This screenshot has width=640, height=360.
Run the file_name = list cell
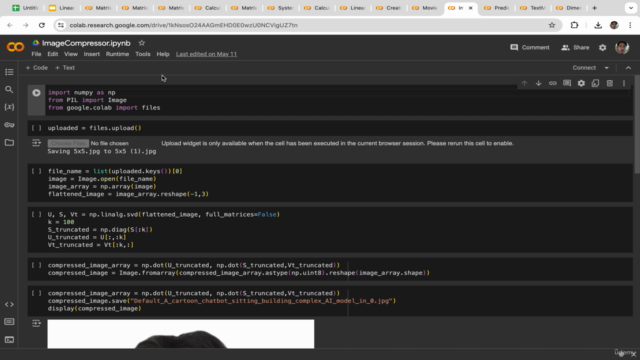pyautogui.click(x=36, y=171)
